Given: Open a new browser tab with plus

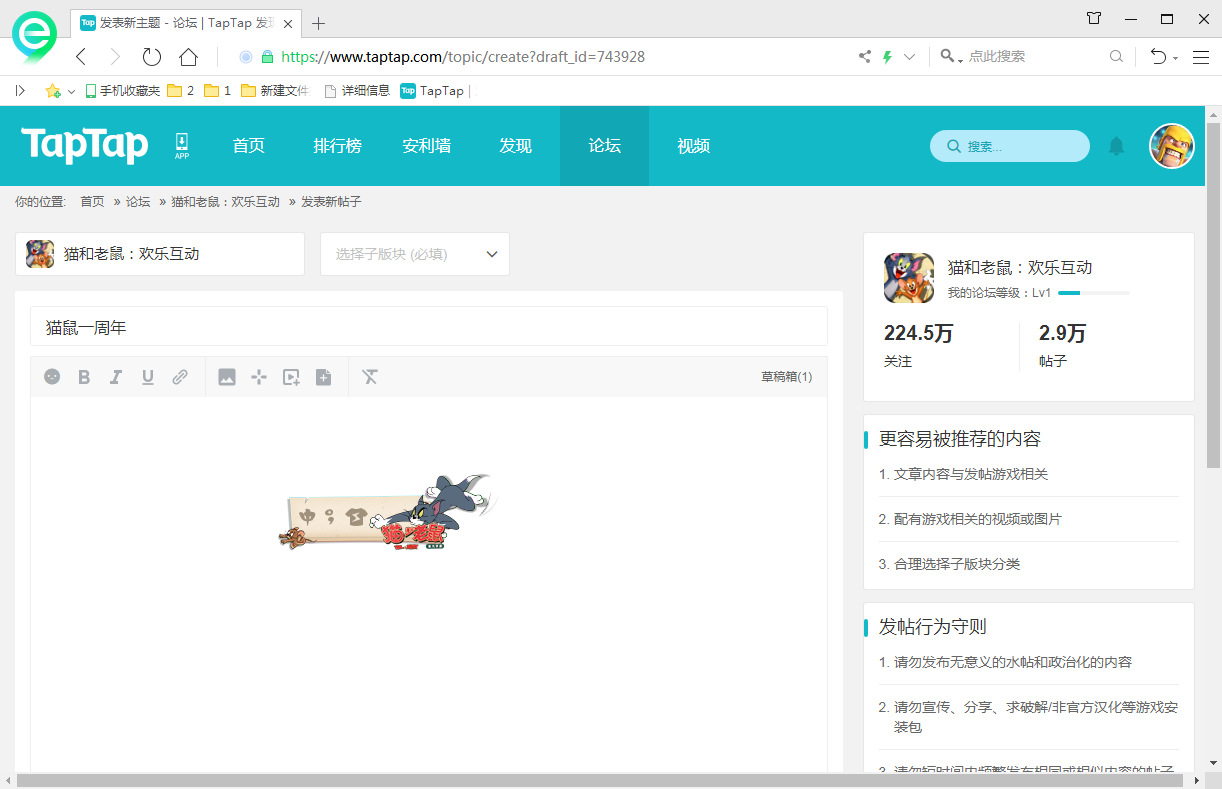Looking at the screenshot, I should (x=319, y=23).
